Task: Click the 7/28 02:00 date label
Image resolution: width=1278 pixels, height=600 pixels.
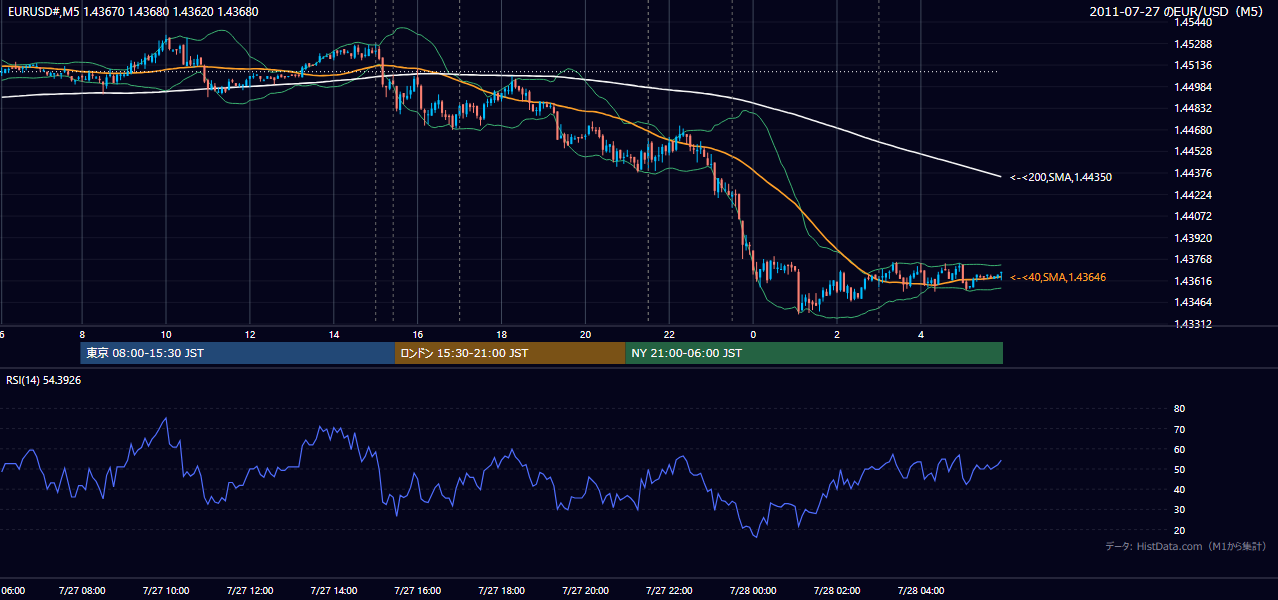Action: (838, 591)
